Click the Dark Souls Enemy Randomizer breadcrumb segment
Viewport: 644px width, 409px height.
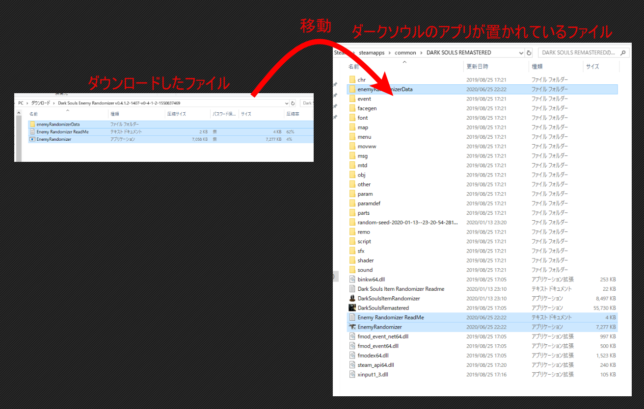(x=119, y=103)
